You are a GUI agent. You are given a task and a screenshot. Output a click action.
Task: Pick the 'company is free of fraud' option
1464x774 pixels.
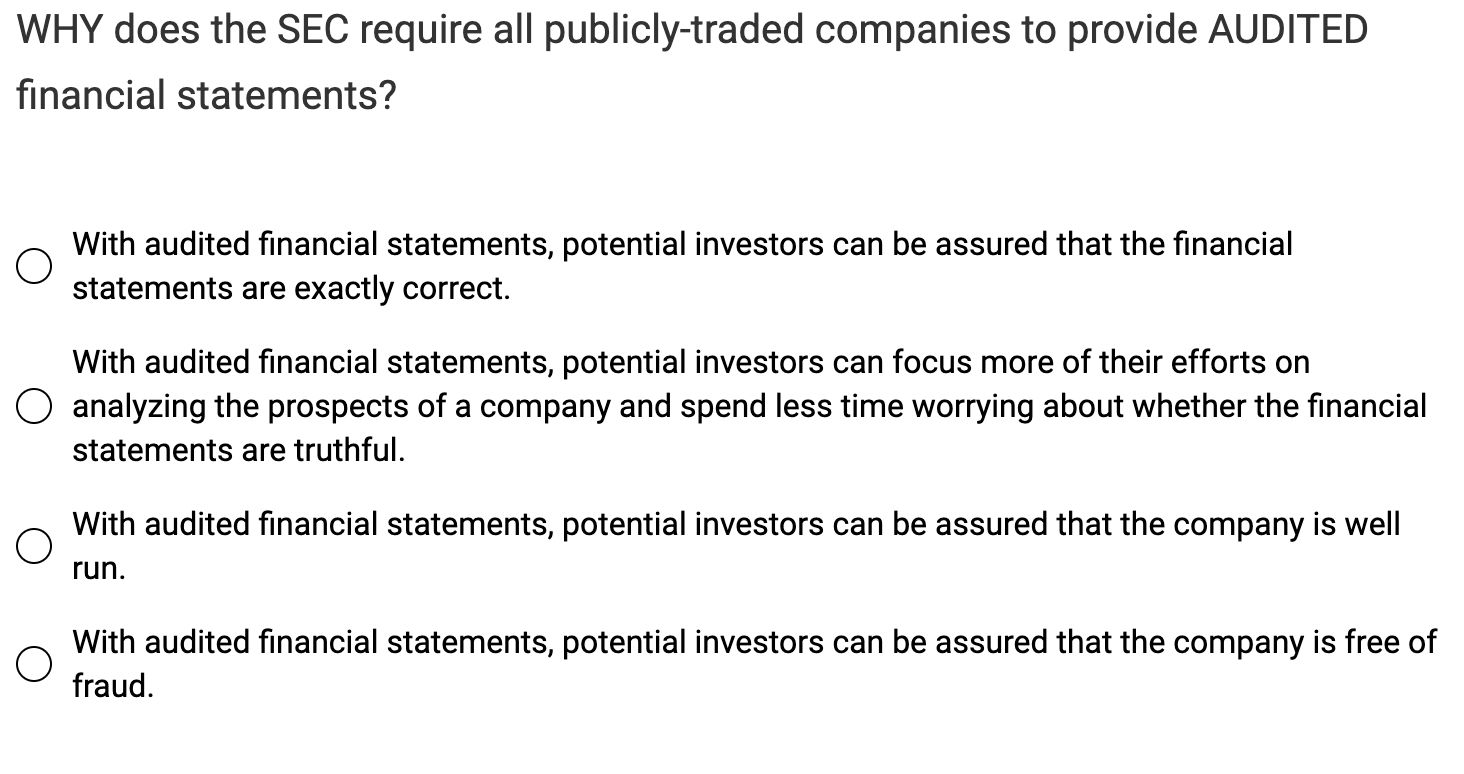(x=33, y=664)
